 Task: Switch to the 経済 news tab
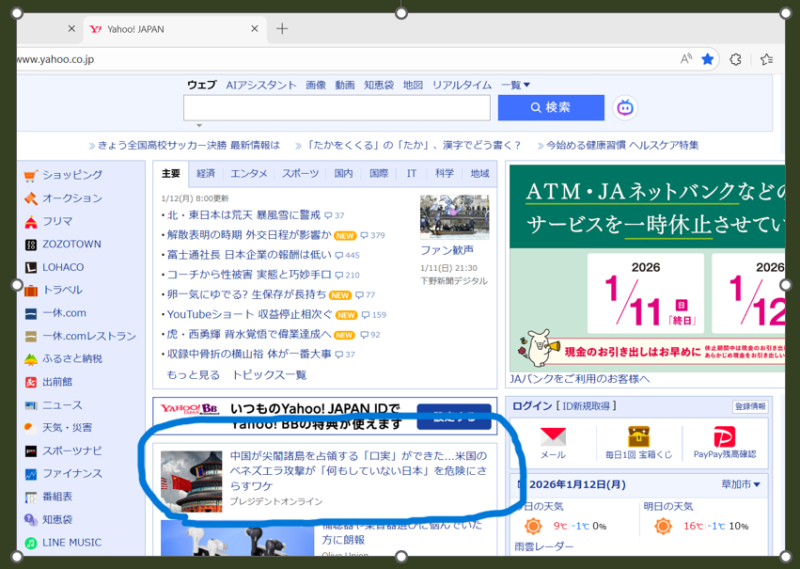click(206, 173)
